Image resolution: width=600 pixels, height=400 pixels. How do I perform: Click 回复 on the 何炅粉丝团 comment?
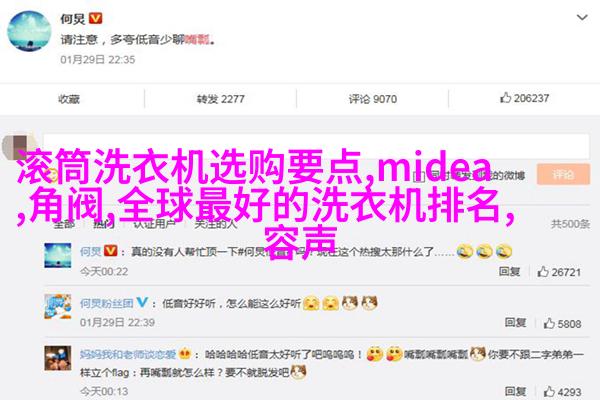click(515, 322)
